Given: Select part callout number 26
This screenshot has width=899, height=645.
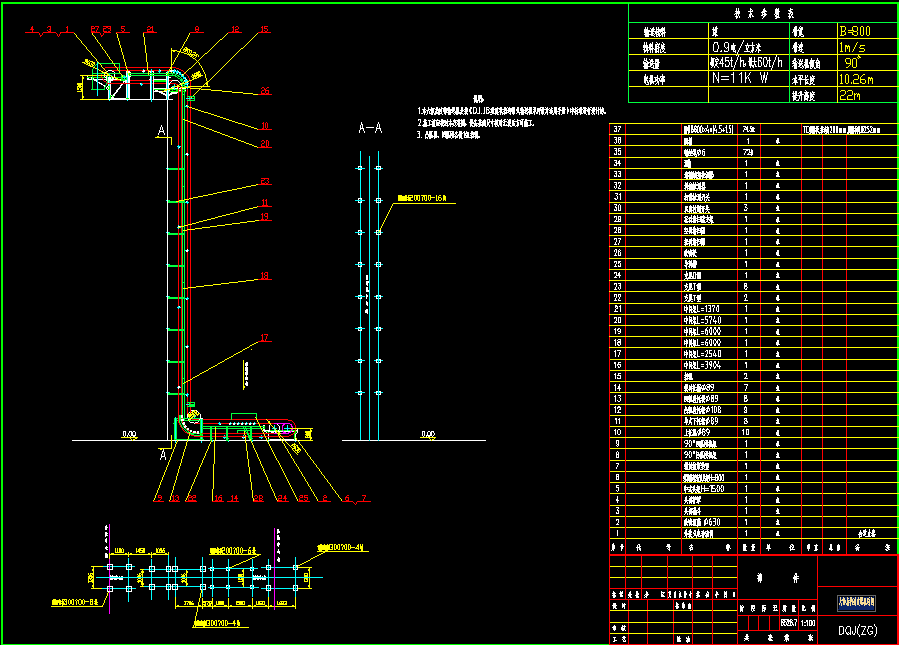Looking at the screenshot, I should click(x=265, y=91).
